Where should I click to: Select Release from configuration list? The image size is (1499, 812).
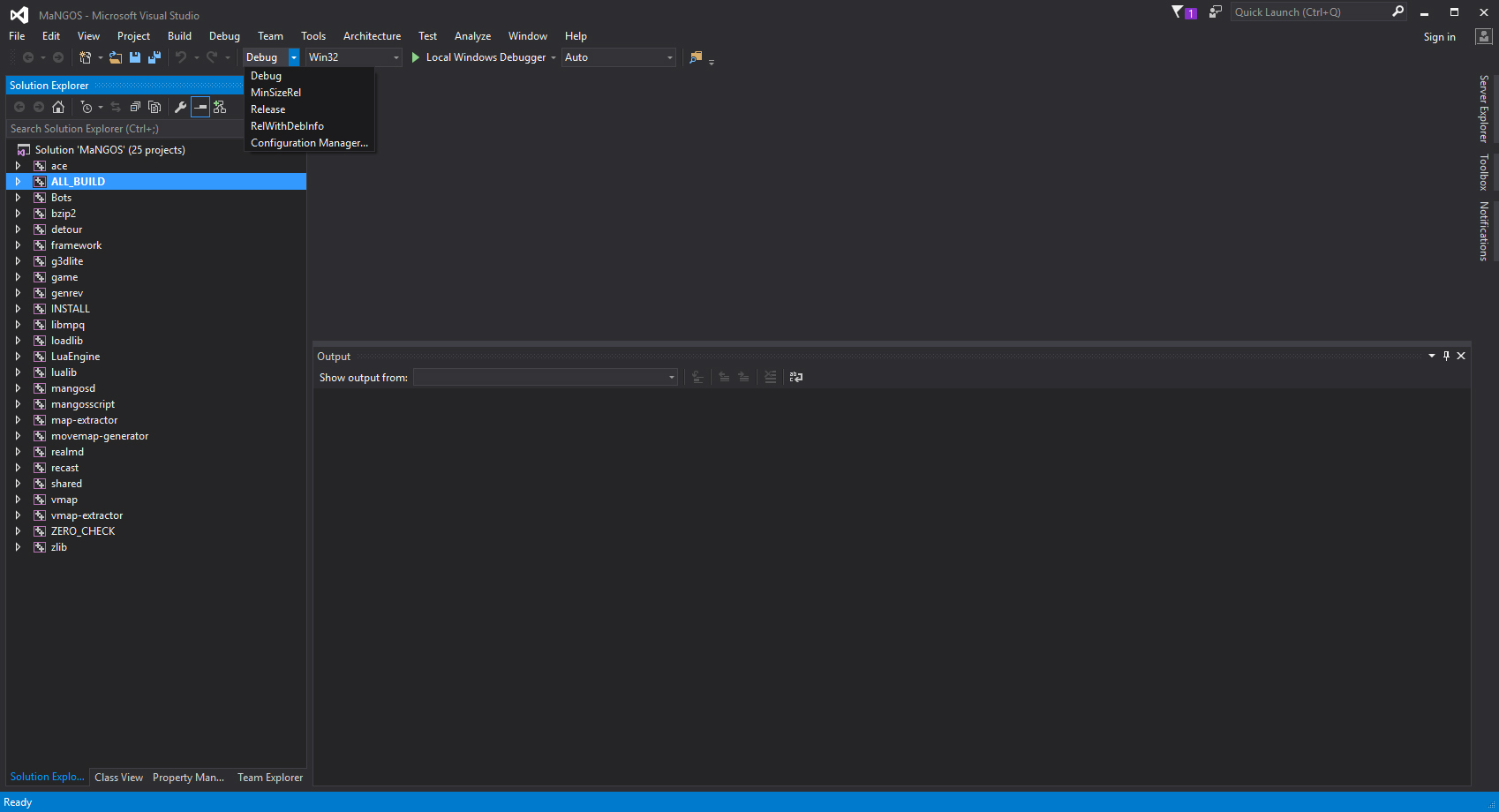click(310, 109)
